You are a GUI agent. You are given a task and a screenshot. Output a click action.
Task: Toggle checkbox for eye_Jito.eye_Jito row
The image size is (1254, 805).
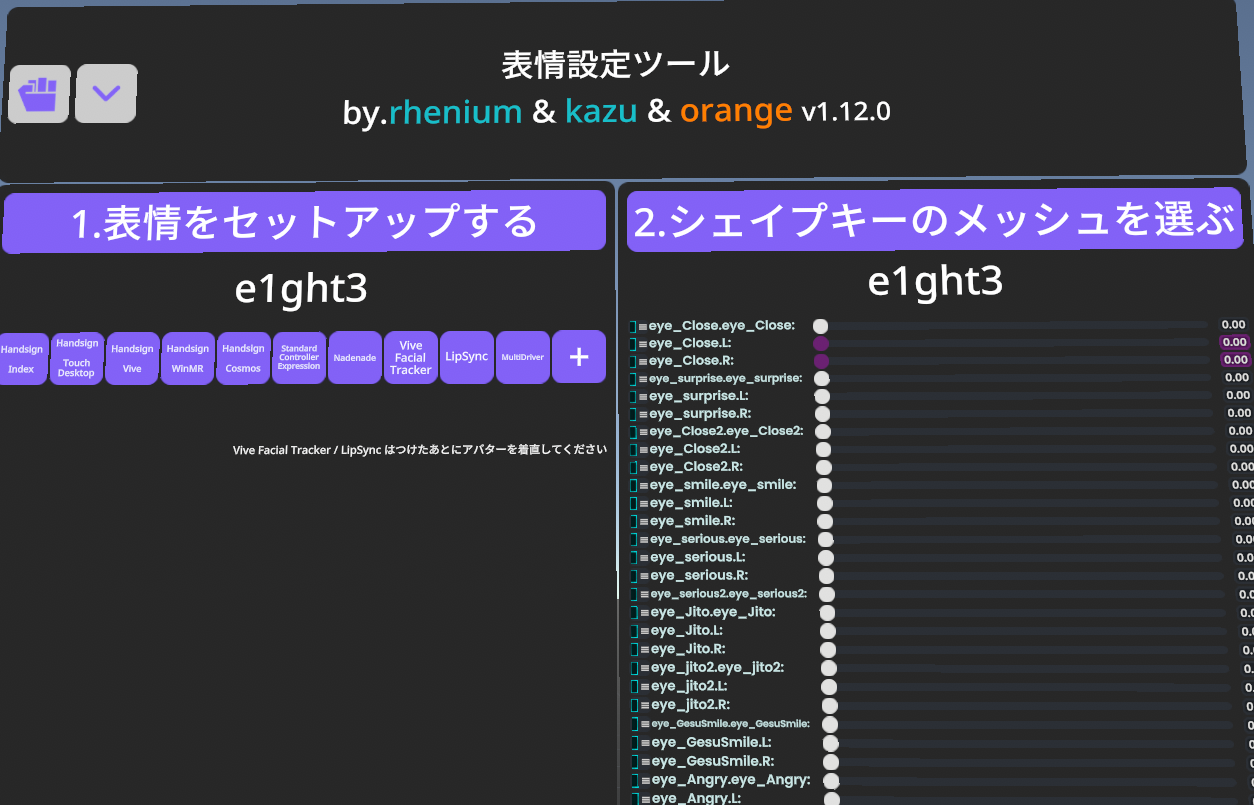(x=634, y=613)
